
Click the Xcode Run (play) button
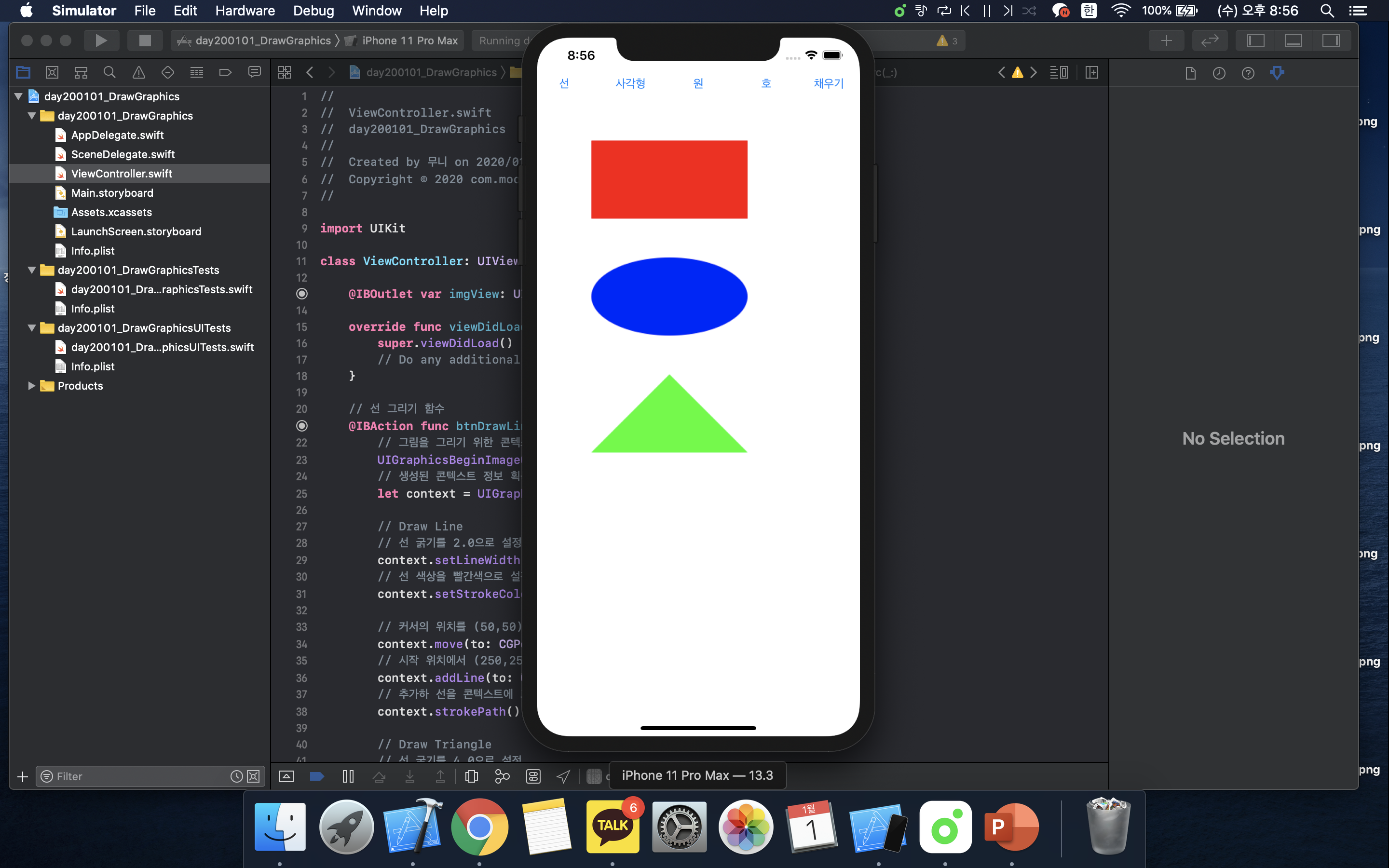coord(101,41)
